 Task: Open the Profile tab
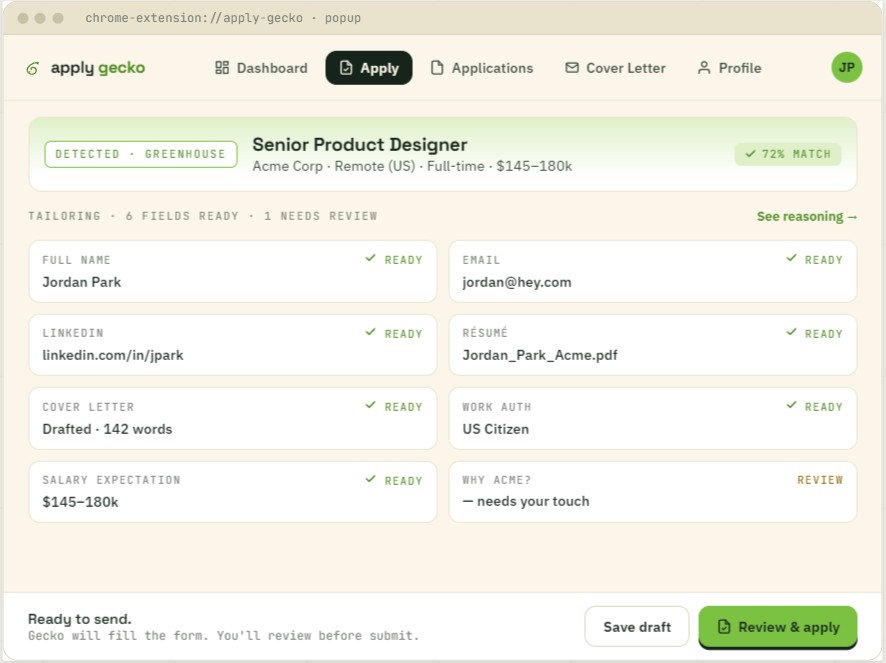pyautogui.click(x=729, y=68)
